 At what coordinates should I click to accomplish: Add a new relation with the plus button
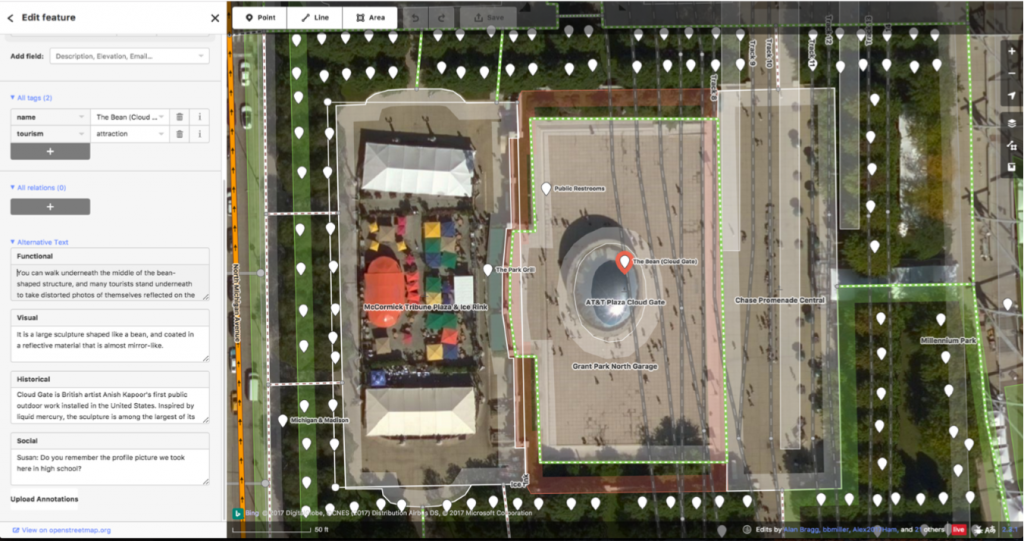[x=50, y=207]
